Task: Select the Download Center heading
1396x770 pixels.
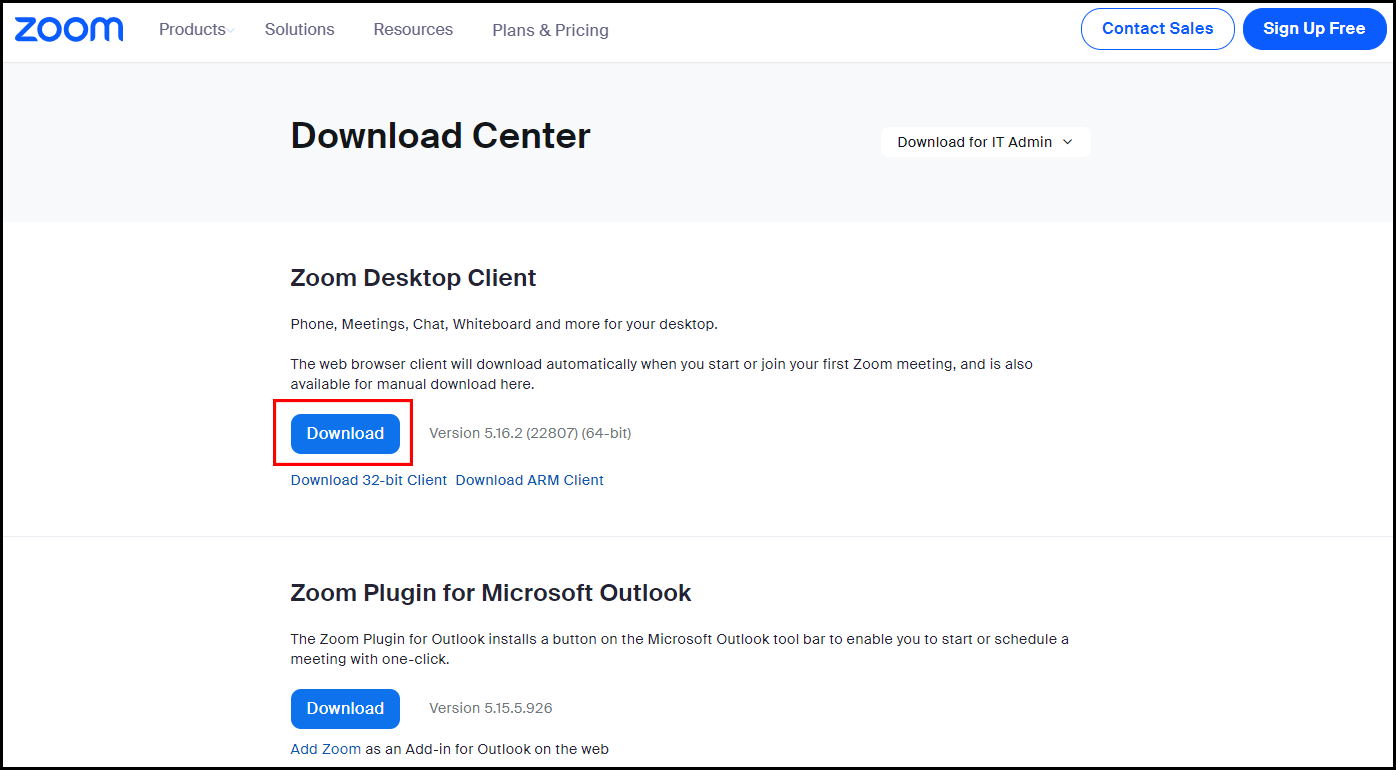Action: (x=441, y=136)
